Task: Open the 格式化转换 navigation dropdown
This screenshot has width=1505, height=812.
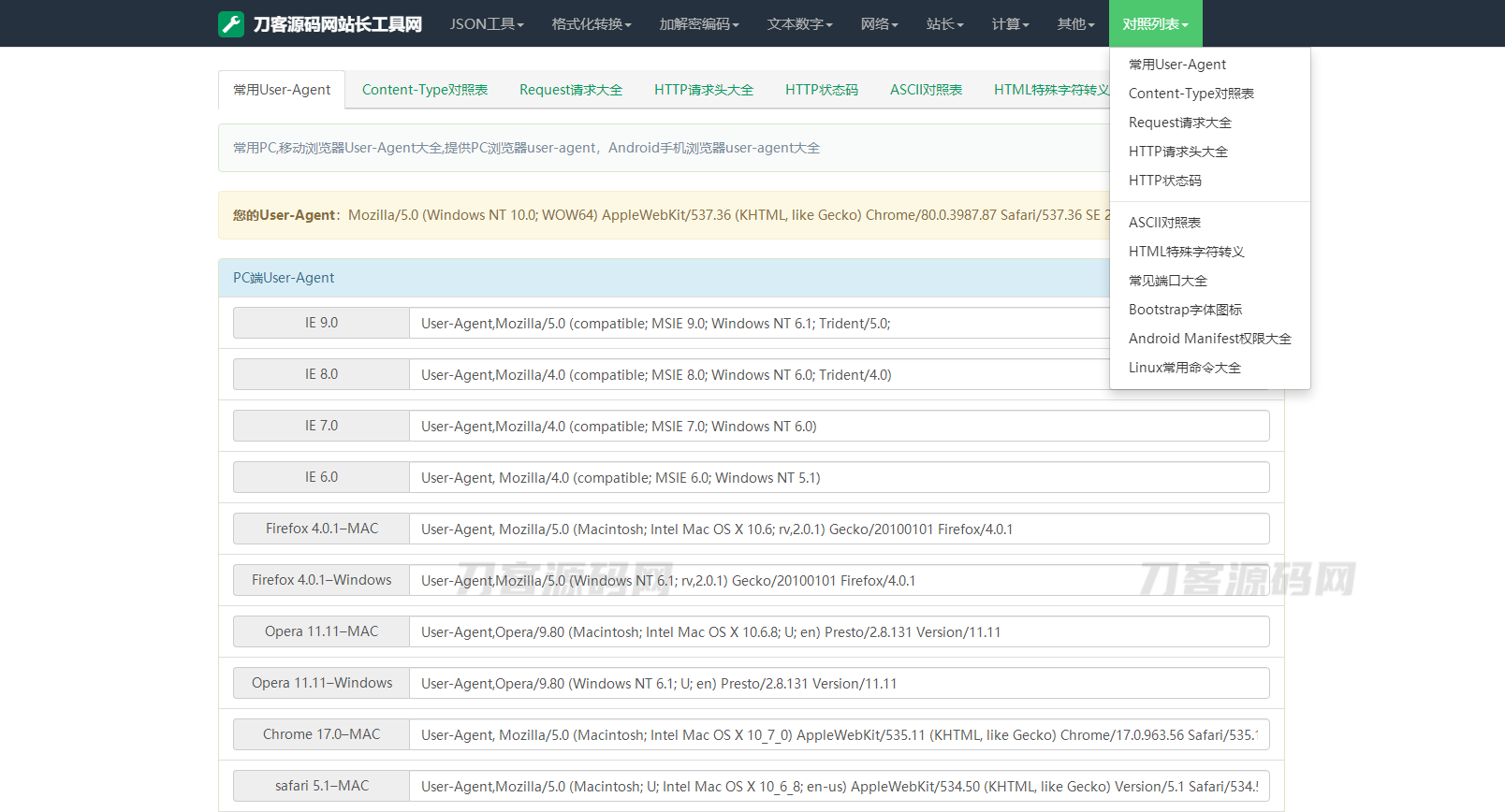Action: [591, 24]
